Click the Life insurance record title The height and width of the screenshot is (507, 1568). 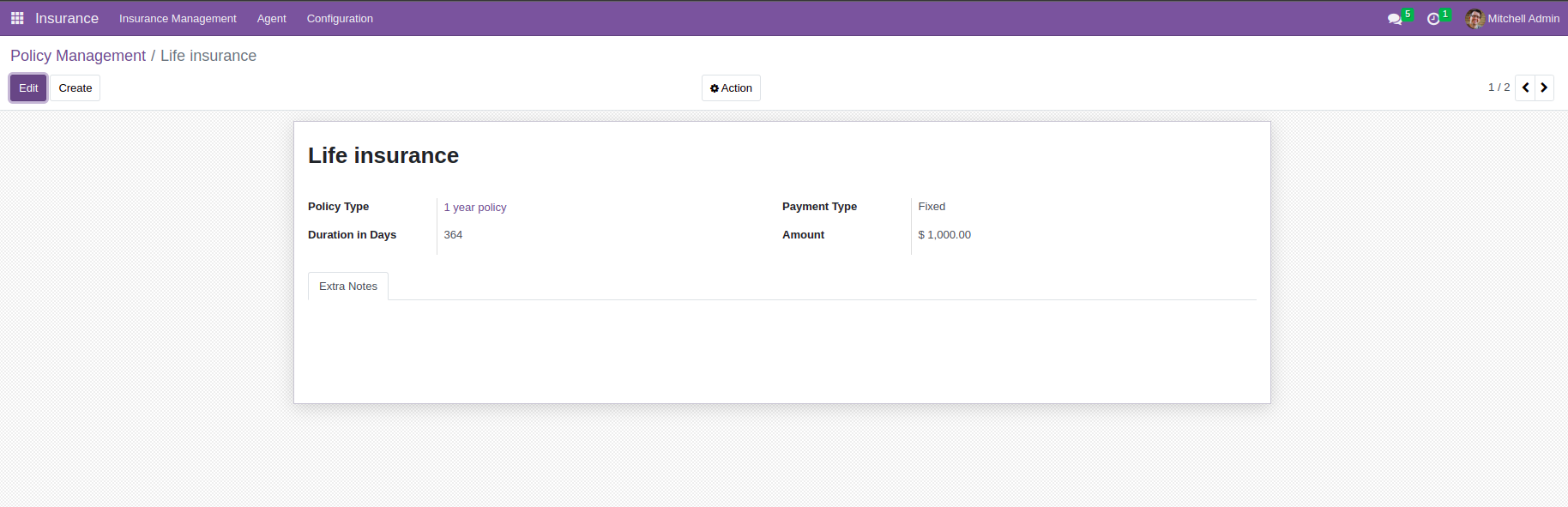(x=383, y=155)
